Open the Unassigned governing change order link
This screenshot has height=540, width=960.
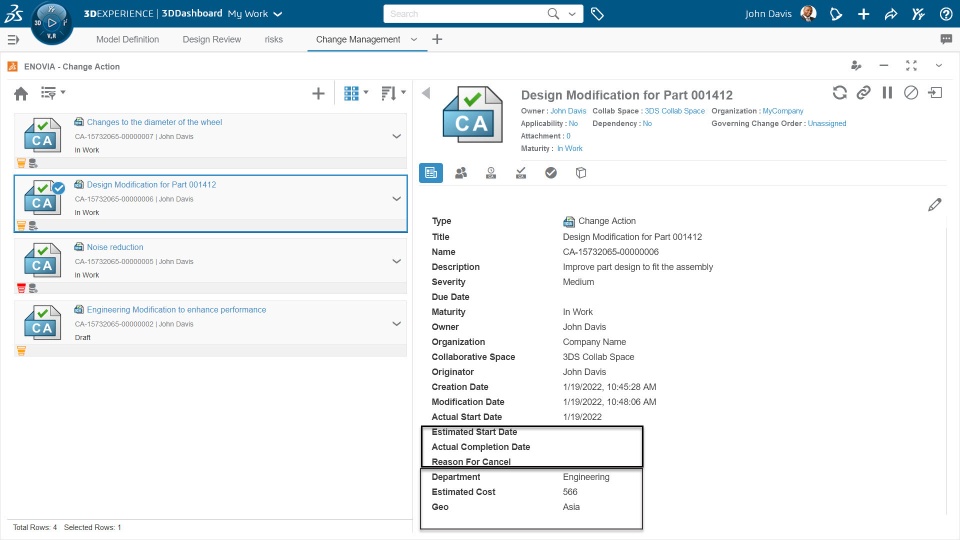click(x=826, y=124)
